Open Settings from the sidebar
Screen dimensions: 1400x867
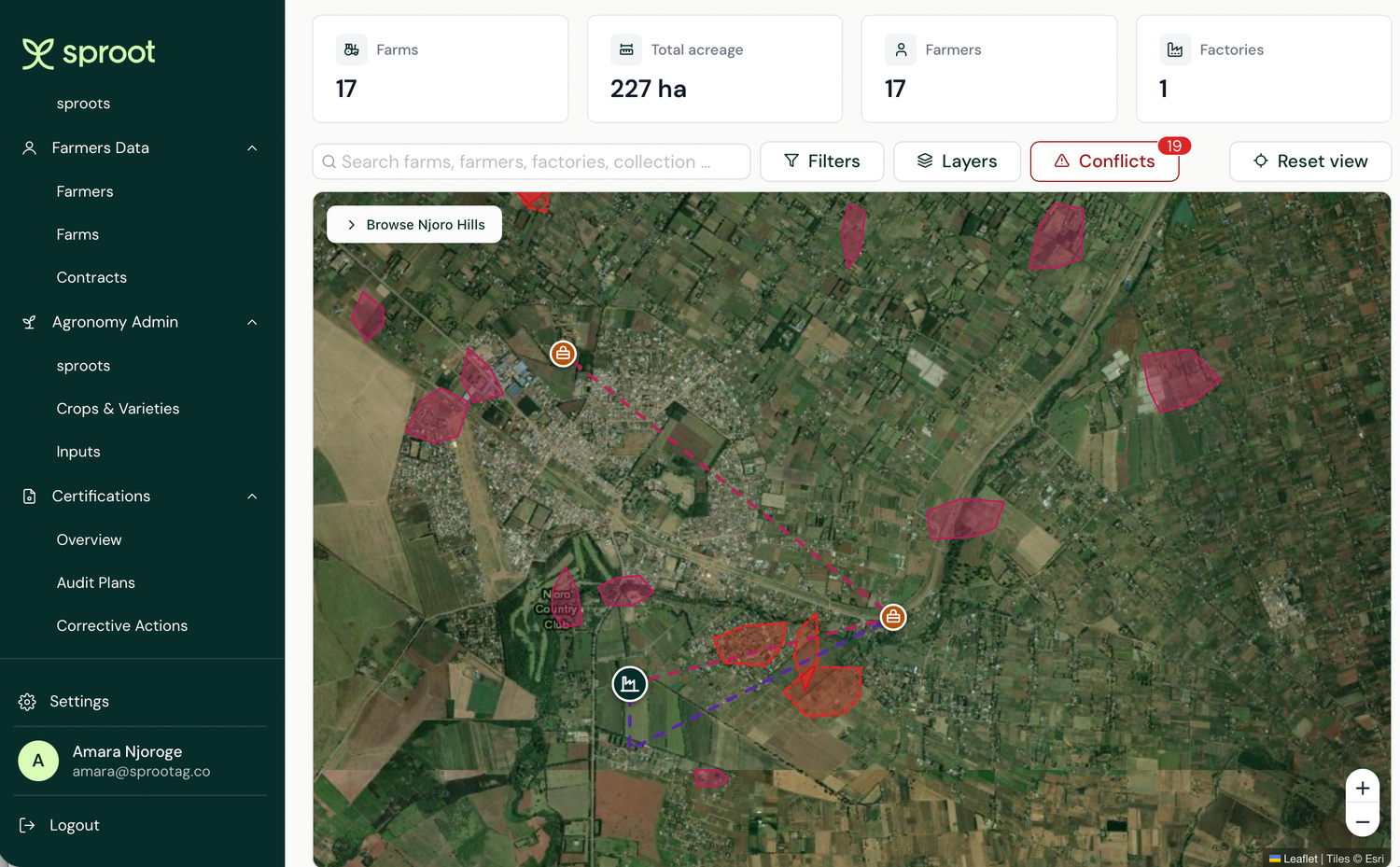coord(79,702)
